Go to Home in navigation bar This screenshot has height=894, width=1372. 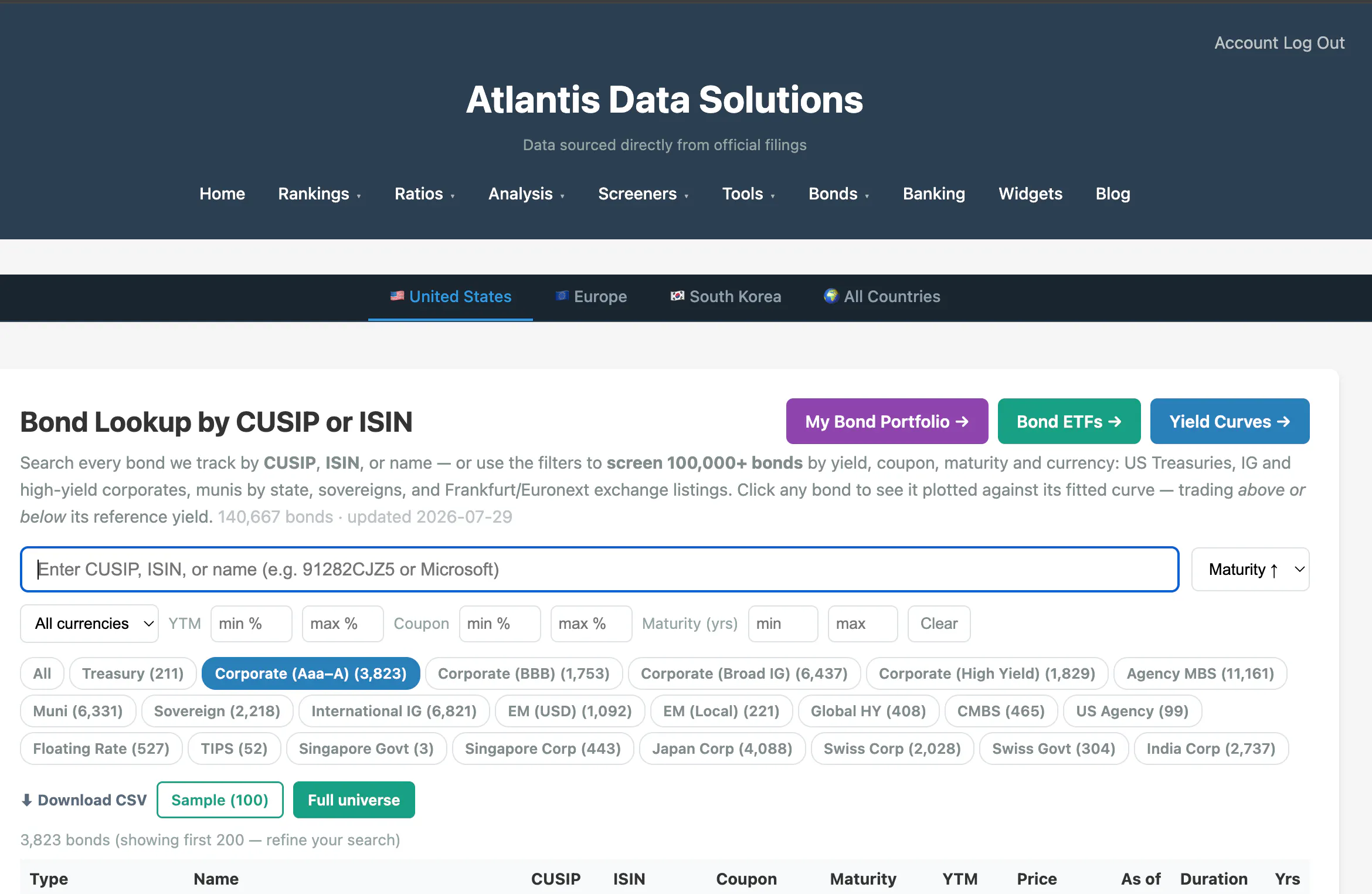[x=222, y=194]
